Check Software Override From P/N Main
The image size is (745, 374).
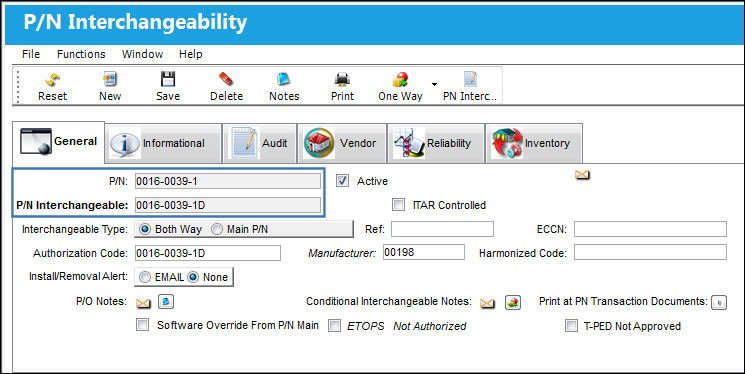click(x=142, y=325)
